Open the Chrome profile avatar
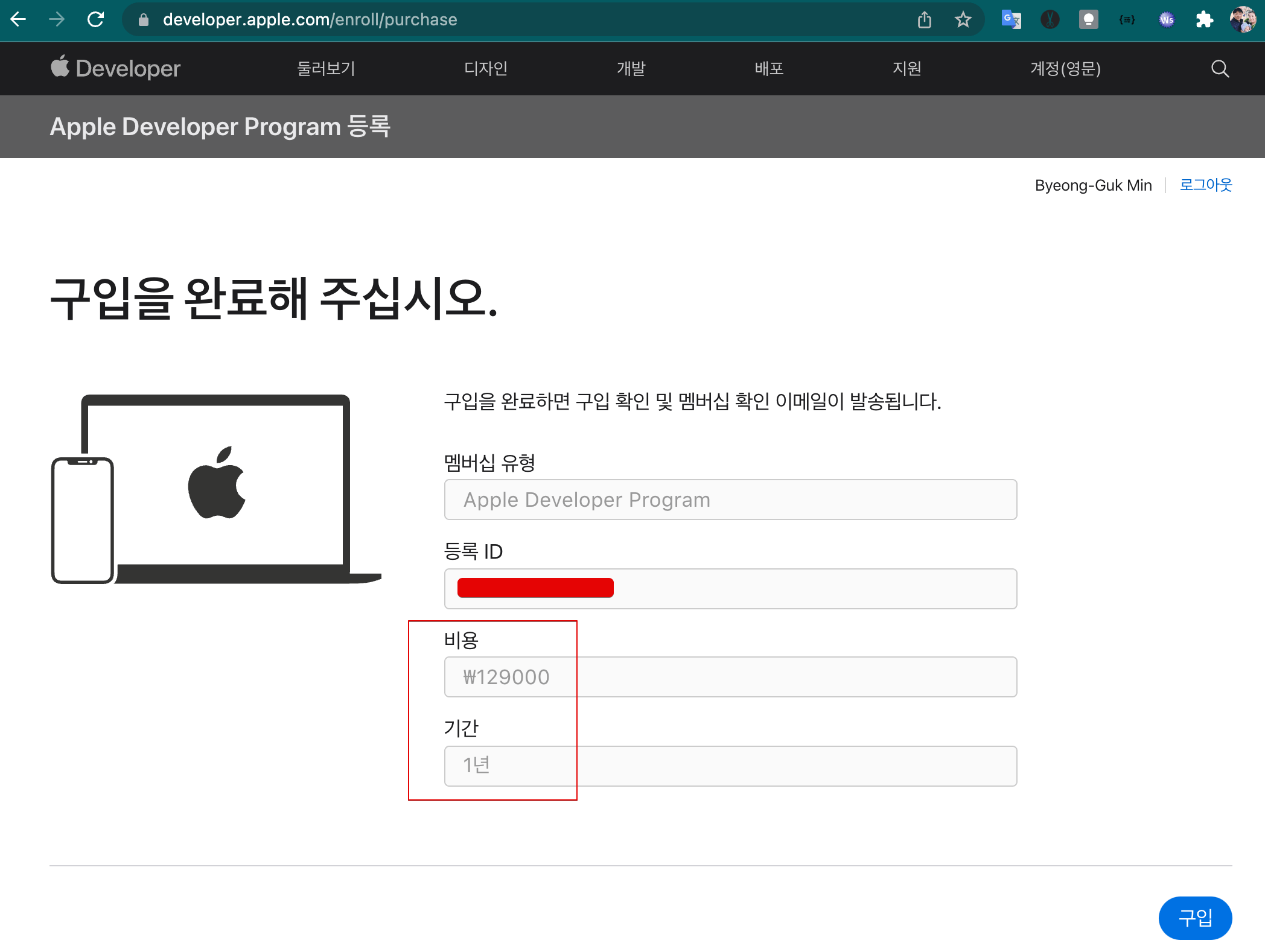The height and width of the screenshot is (952, 1265). point(1243,20)
